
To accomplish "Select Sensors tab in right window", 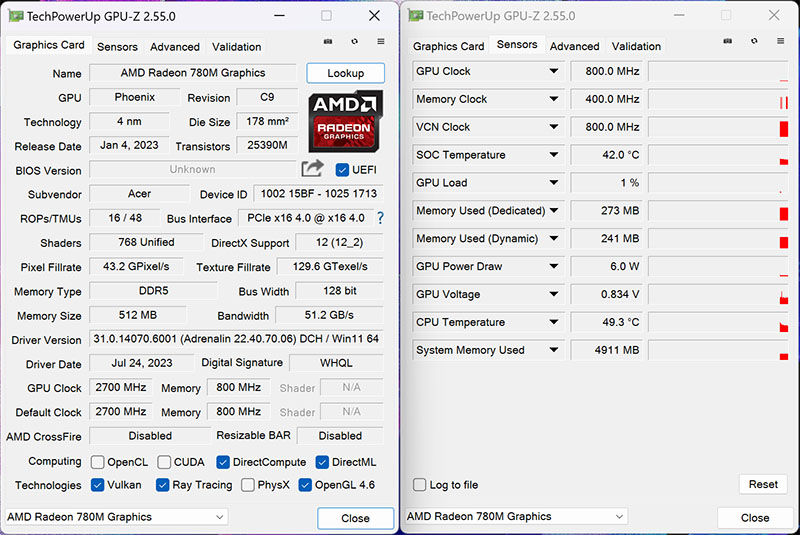I will pyautogui.click(x=517, y=44).
